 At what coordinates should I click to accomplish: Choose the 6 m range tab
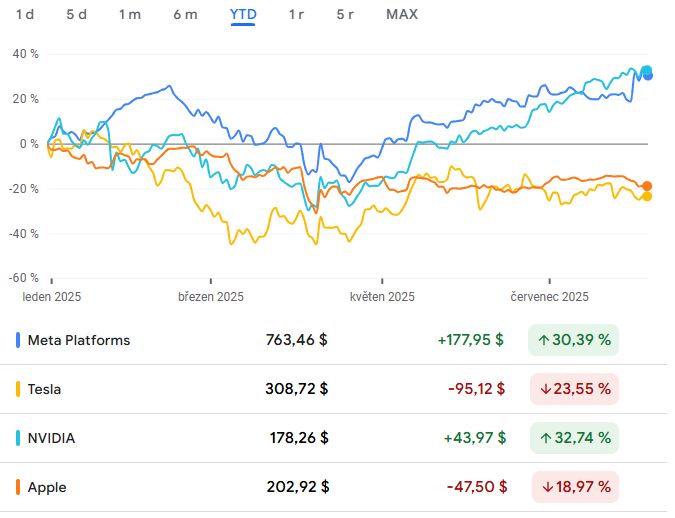pos(186,15)
